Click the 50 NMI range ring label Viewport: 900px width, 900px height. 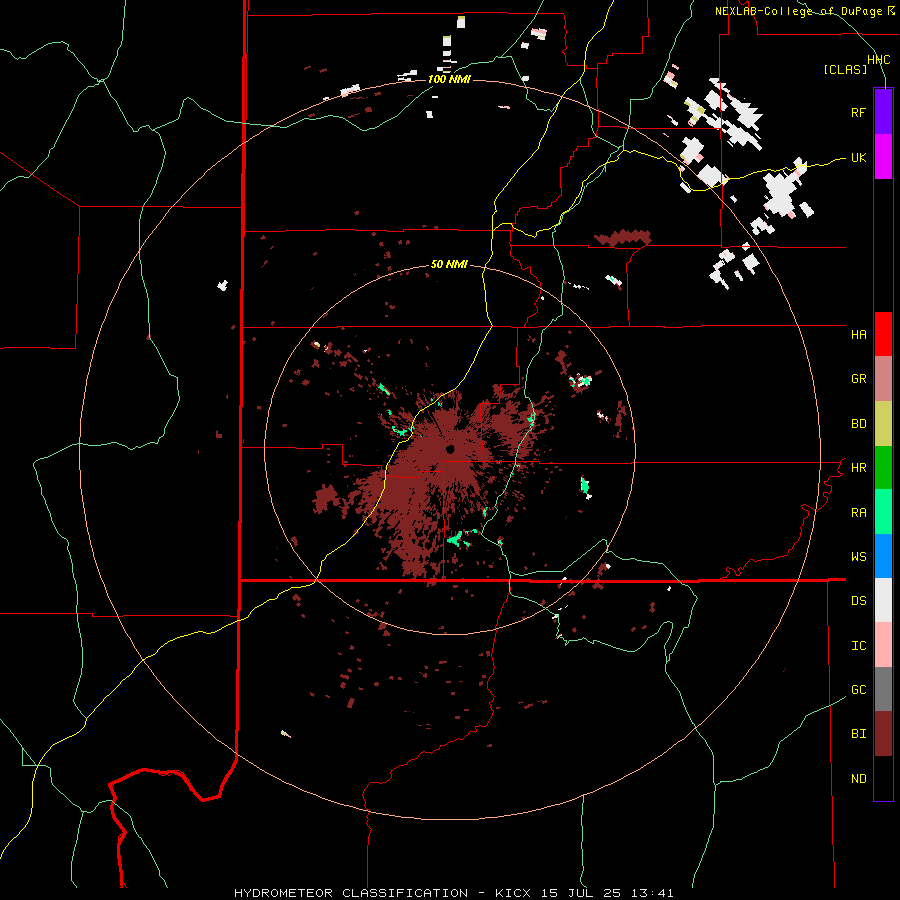pyautogui.click(x=449, y=265)
